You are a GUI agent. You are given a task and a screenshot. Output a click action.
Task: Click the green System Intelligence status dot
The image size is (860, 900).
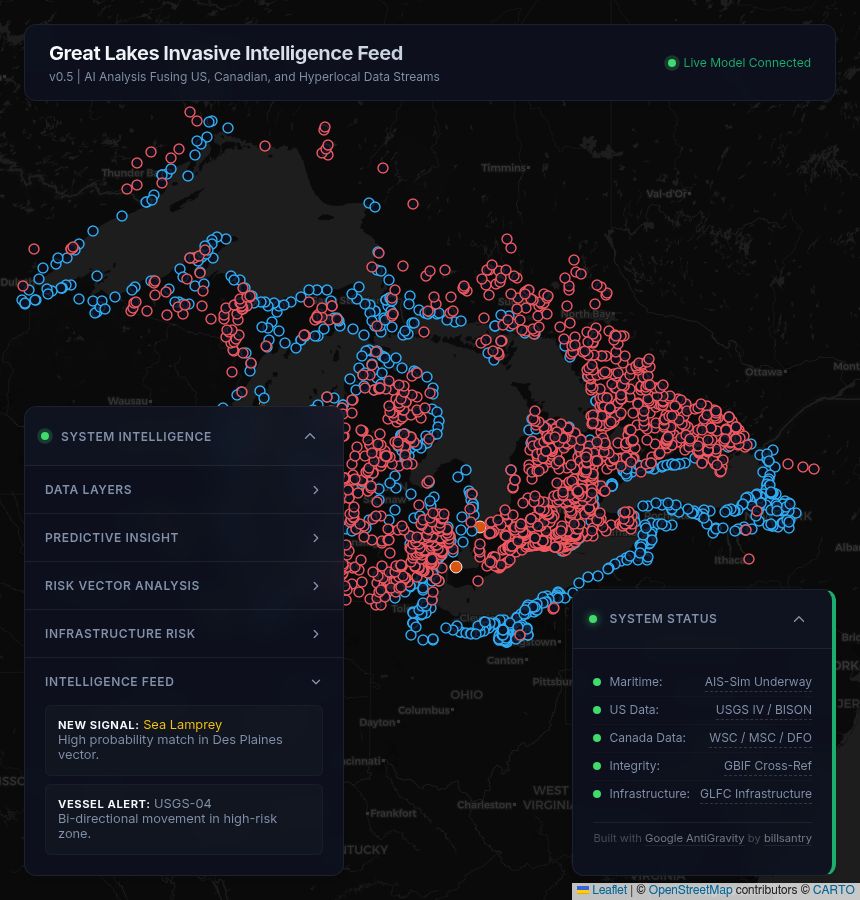click(x=45, y=436)
